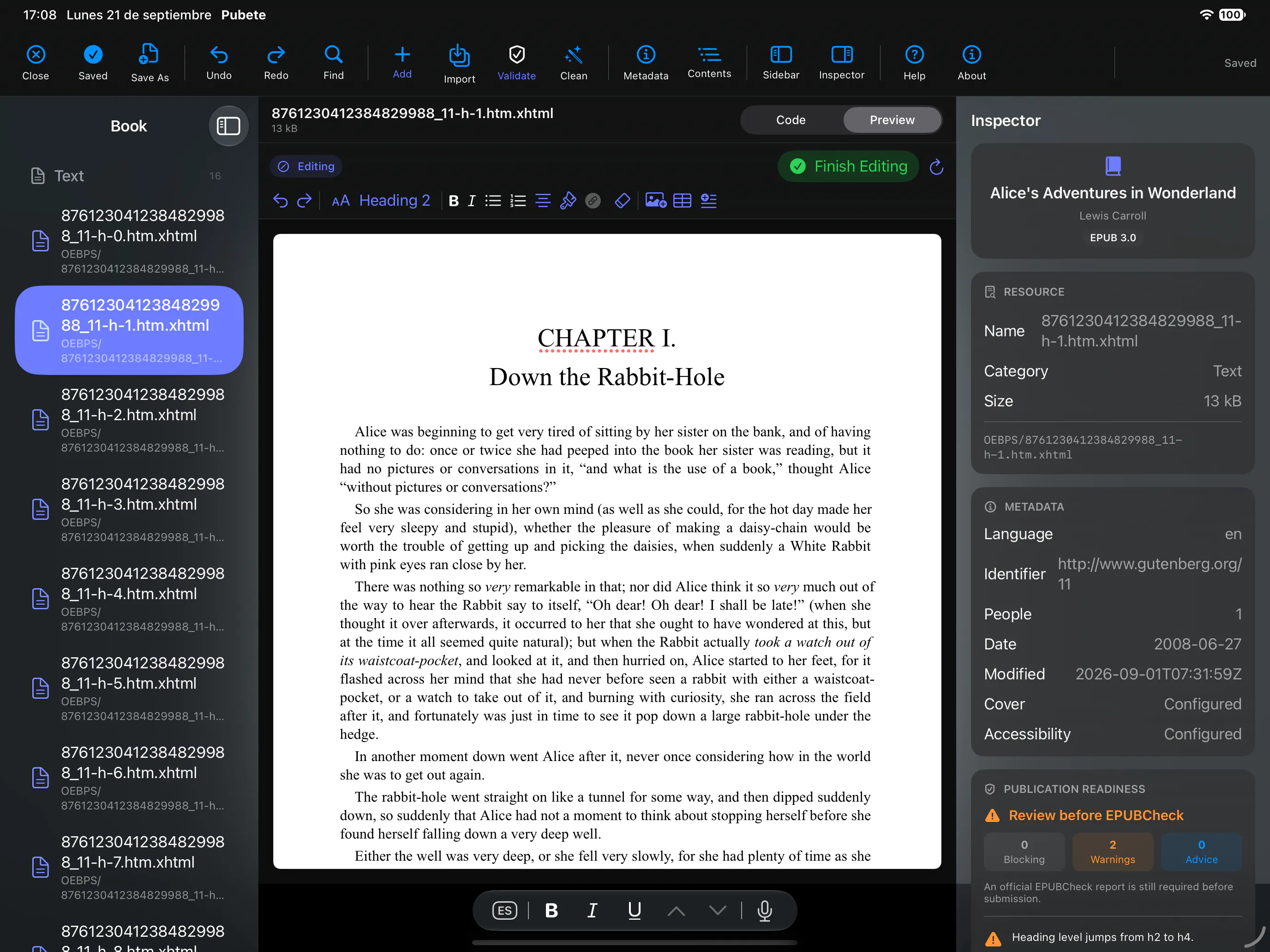Image resolution: width=1270 pixels, height=952 pixels.
Task: Switch keyboard language with ES key
Action: pos(504,910)
